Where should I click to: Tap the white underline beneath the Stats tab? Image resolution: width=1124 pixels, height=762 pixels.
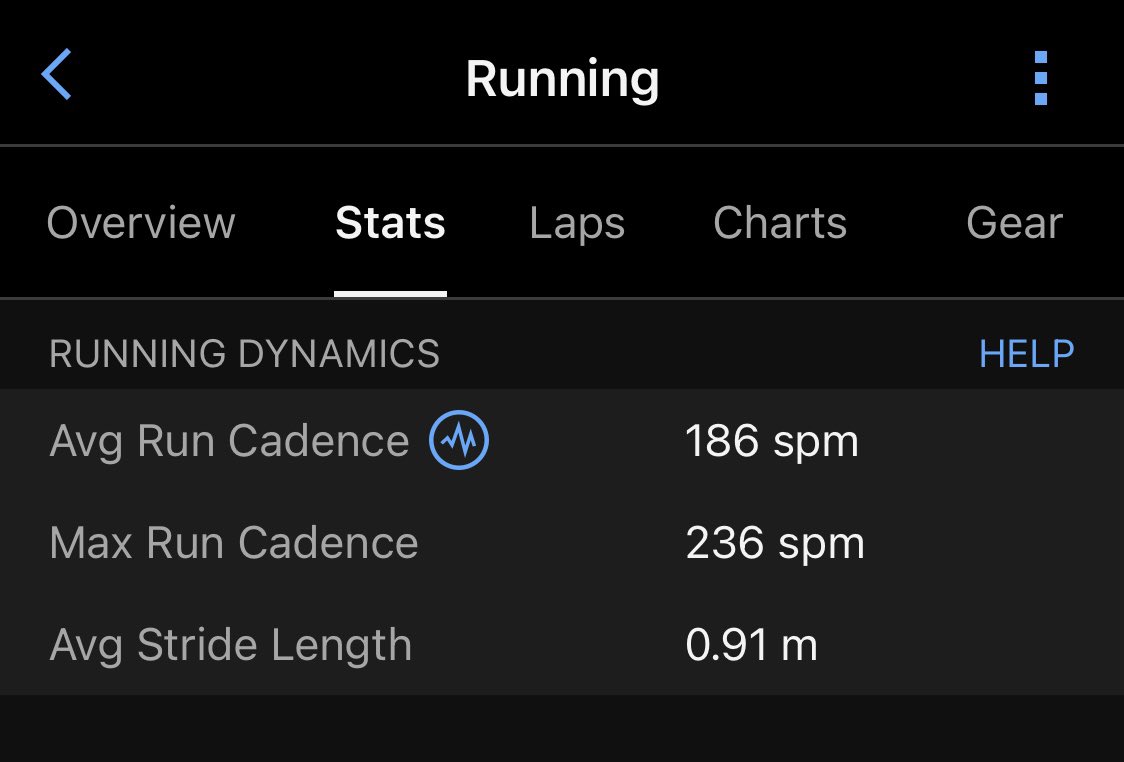[390, 294]
